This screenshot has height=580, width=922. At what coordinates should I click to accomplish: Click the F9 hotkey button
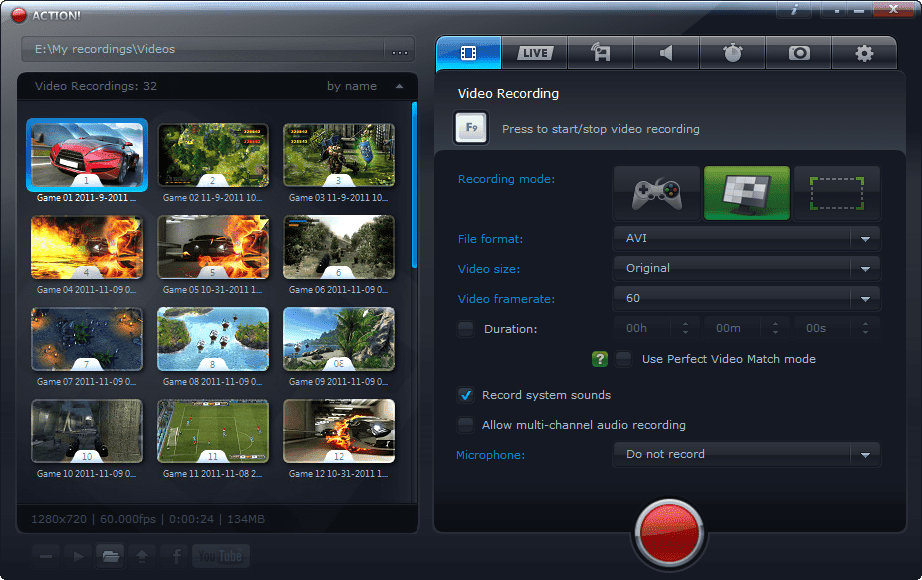[471, 128]
